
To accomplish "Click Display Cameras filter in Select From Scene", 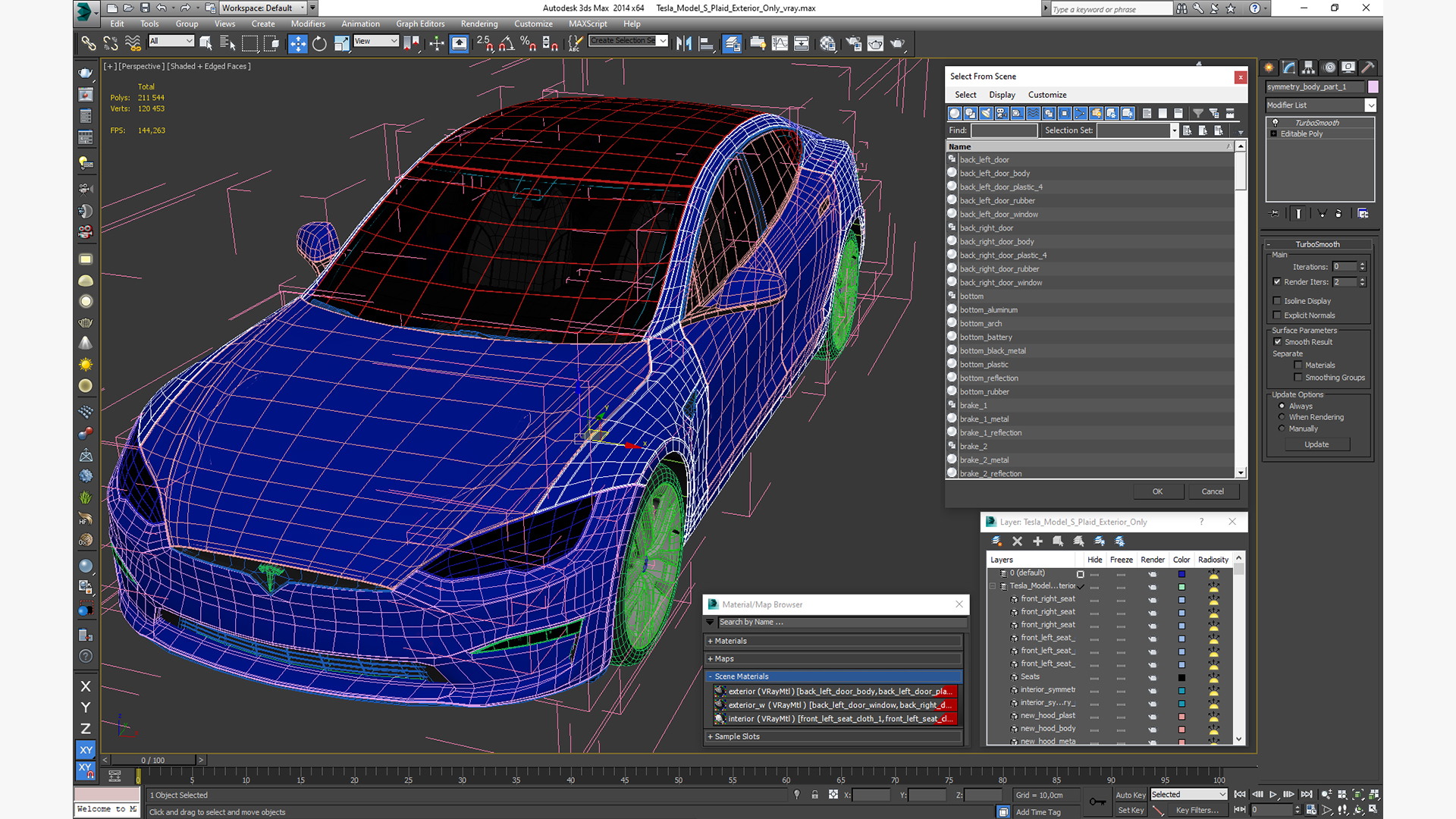I will [1002, 113].
